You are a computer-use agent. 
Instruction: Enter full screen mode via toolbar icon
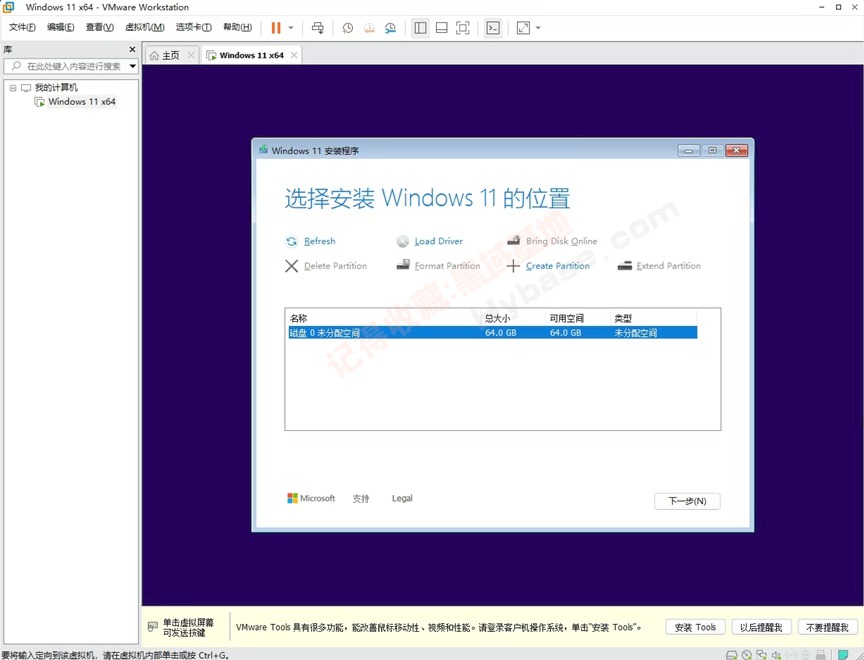click(x=463, y=28)
